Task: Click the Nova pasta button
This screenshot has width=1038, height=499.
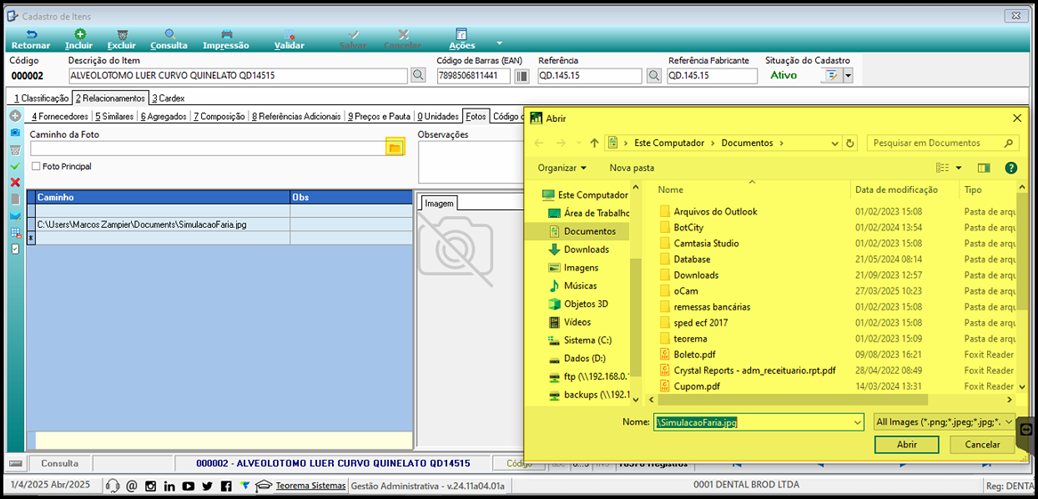Action: tap(632, 168)
